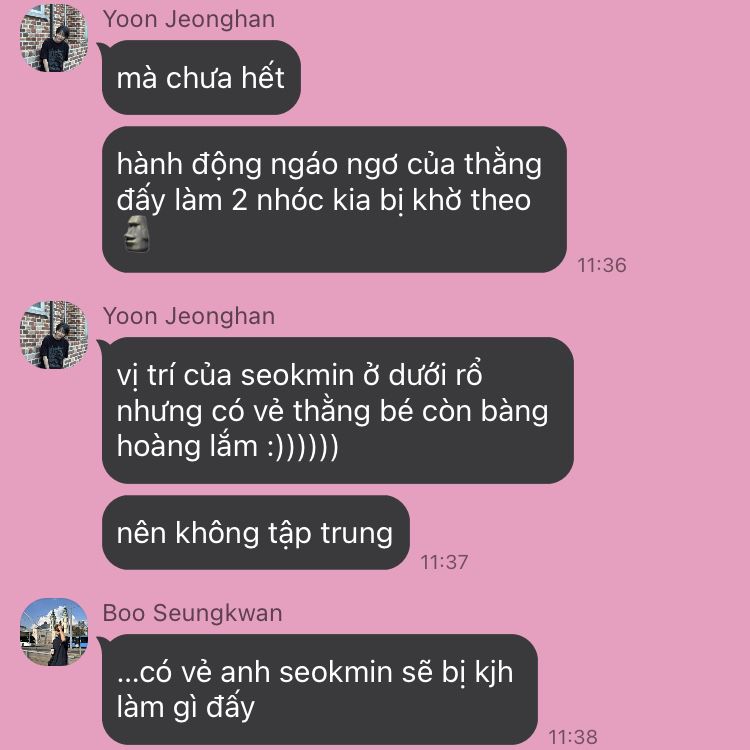
Task: Click the 11:37 timestamp
Action: click(444, 562)
